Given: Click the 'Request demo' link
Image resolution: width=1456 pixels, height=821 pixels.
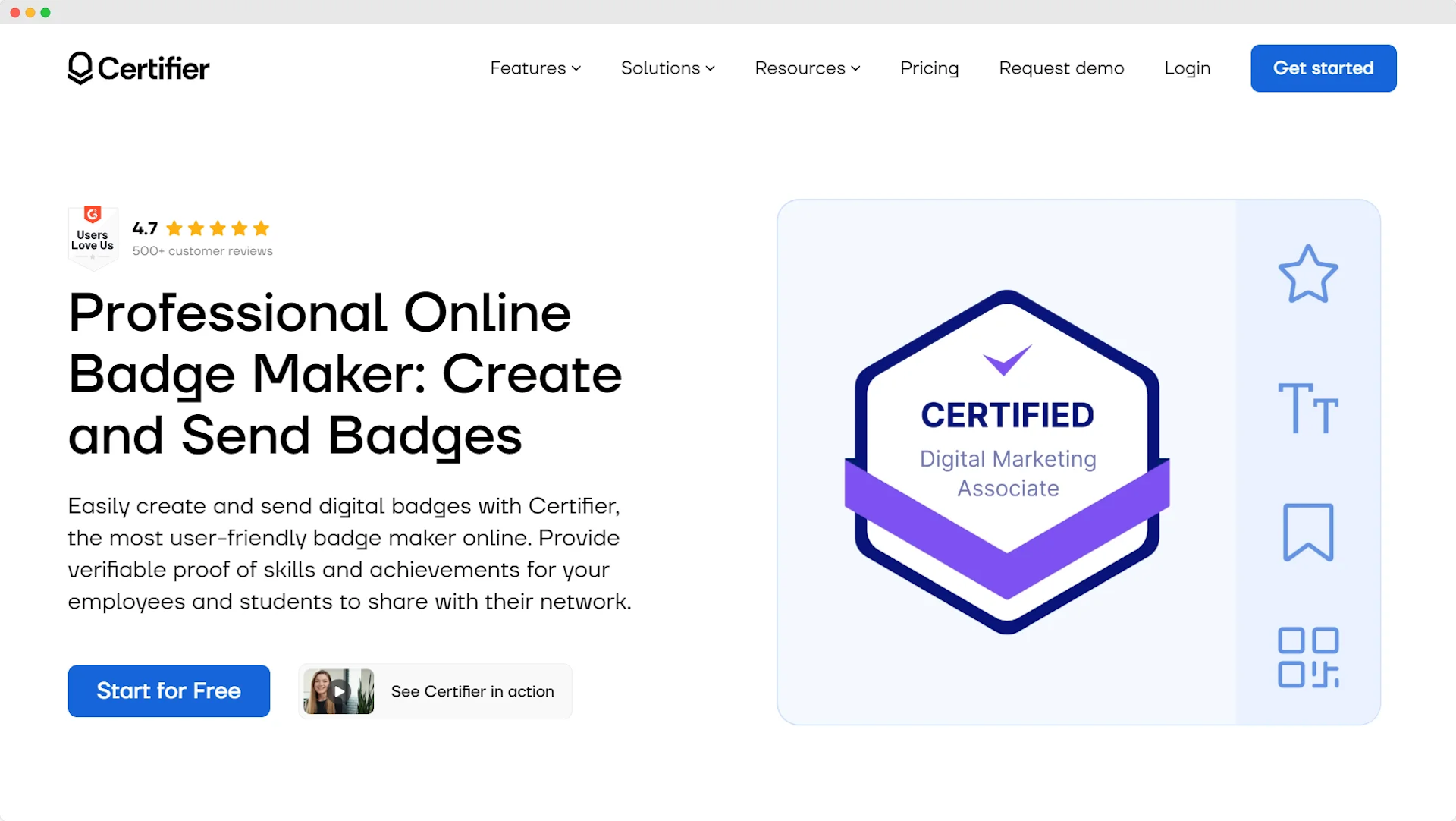Looking at the screenshot, I should 1061,68.
